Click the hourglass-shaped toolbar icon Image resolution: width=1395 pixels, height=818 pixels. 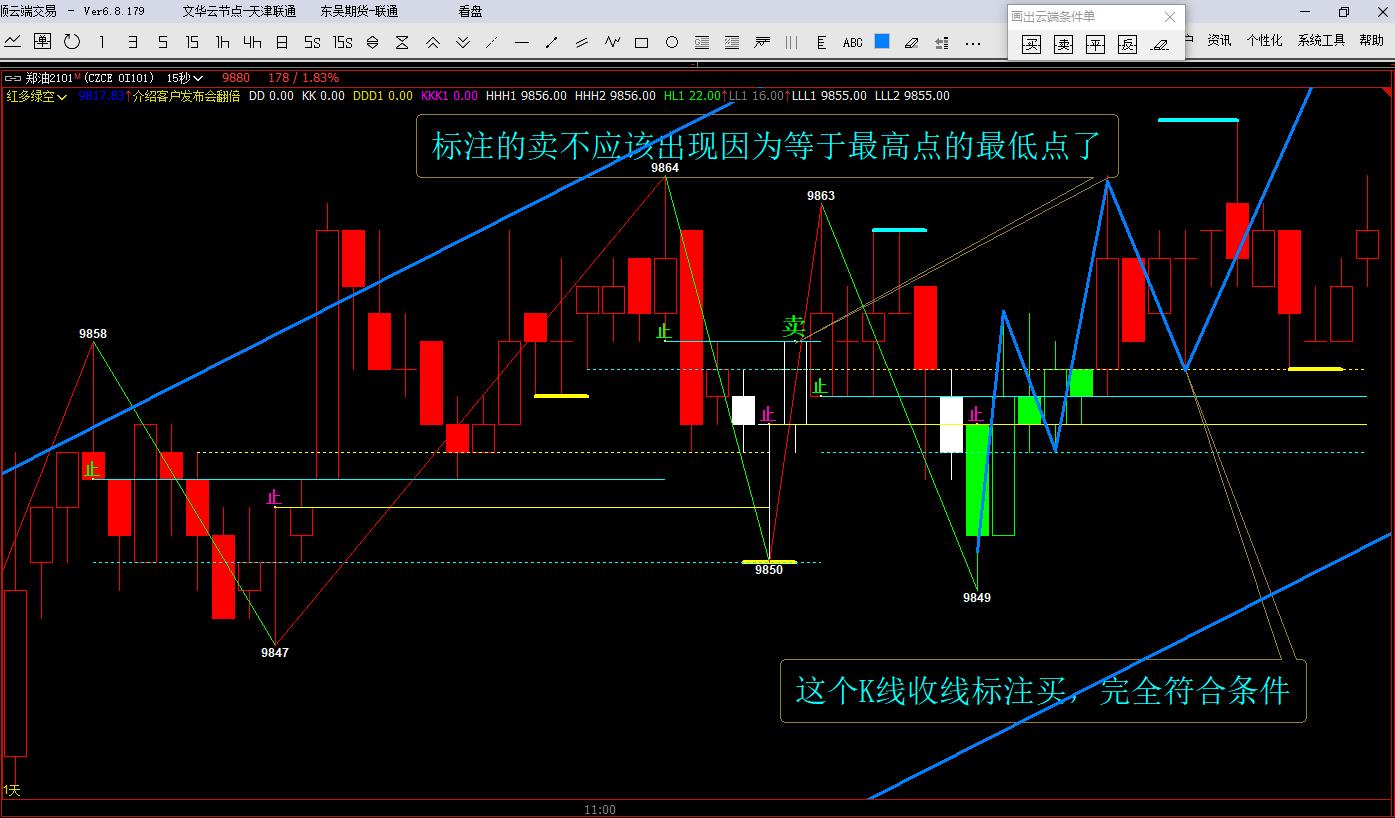tap(402, 42)
